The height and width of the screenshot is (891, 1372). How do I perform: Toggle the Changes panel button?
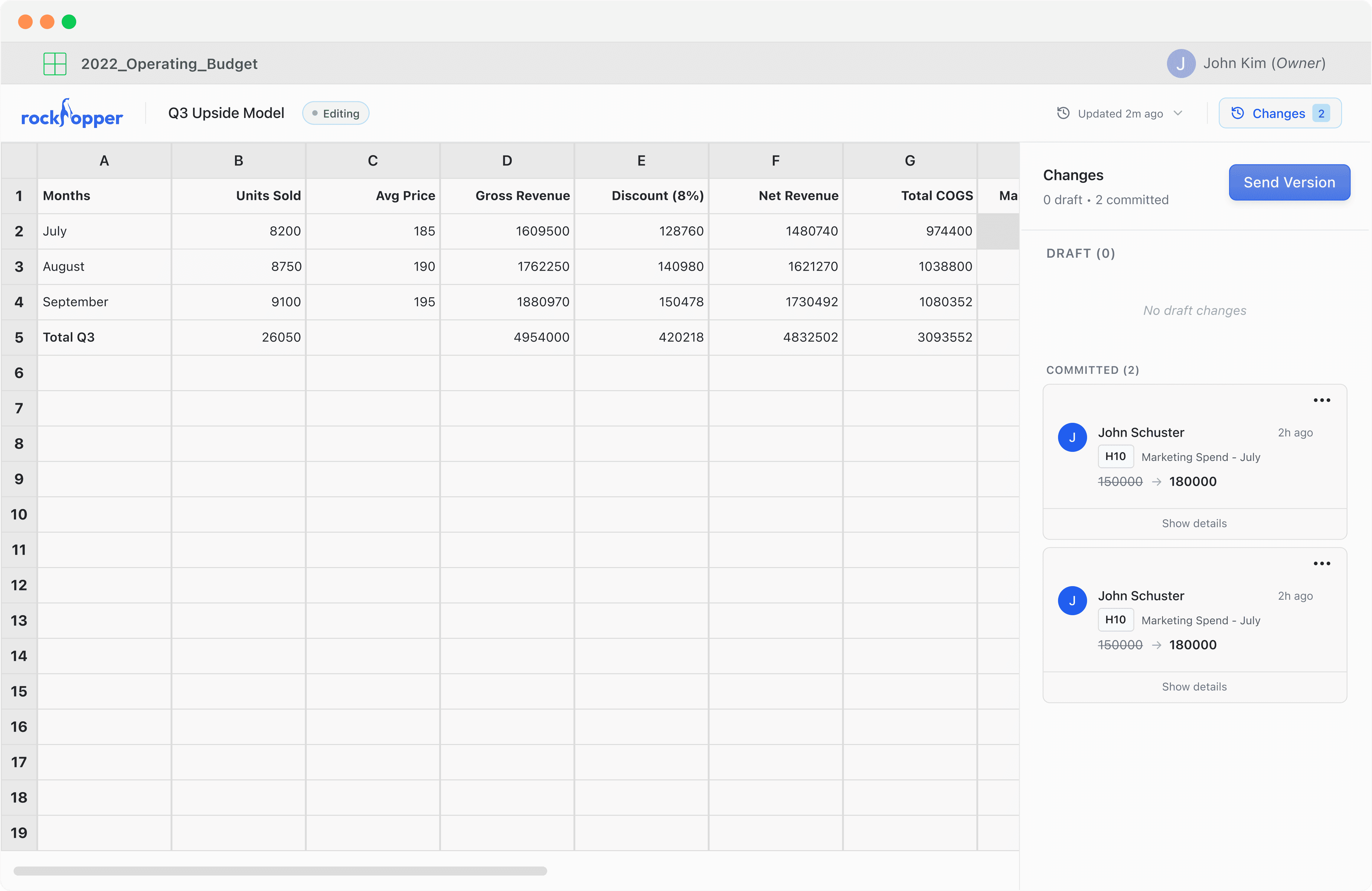tap(1279, 113)
